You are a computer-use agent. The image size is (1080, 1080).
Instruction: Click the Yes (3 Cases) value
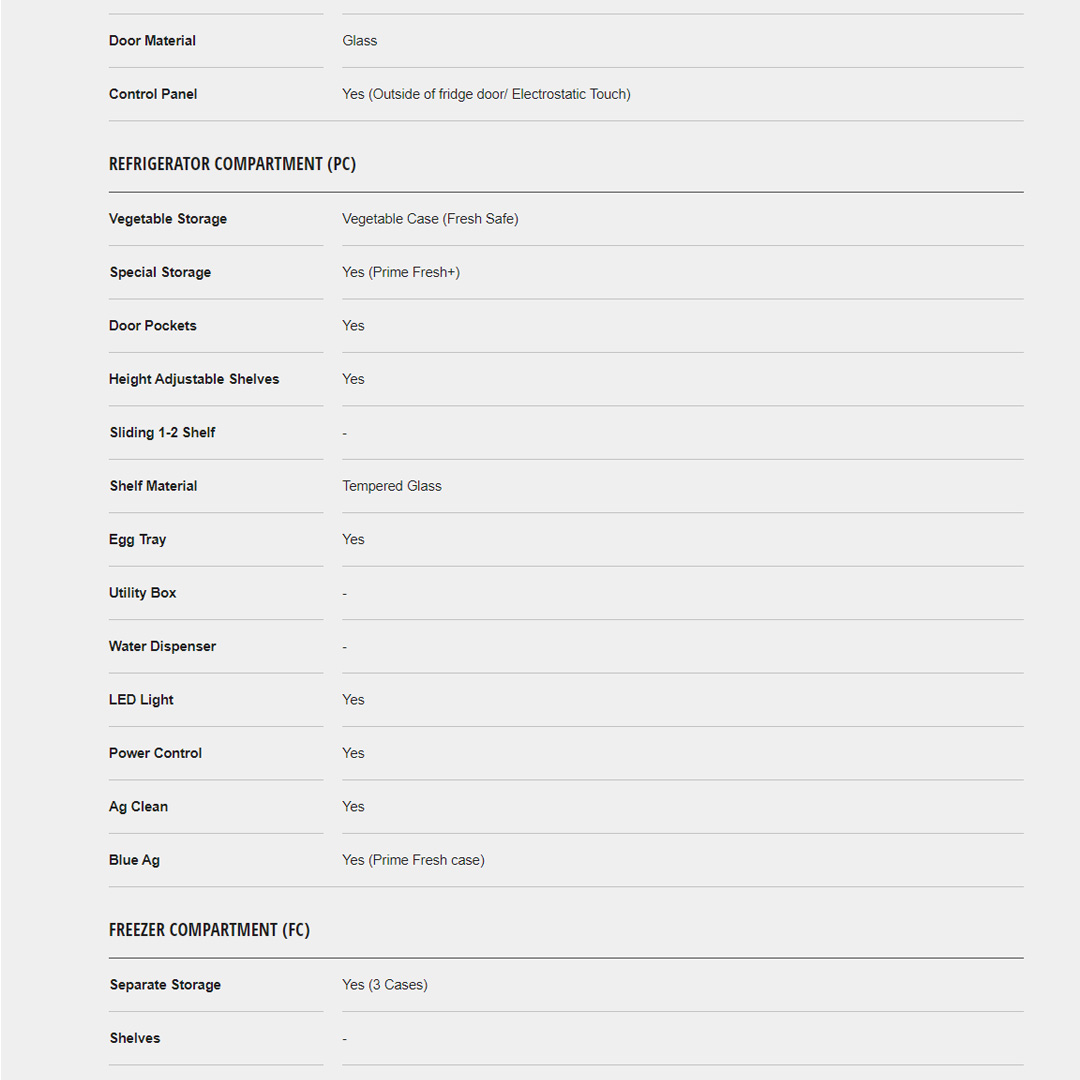(x=385, y=985)
